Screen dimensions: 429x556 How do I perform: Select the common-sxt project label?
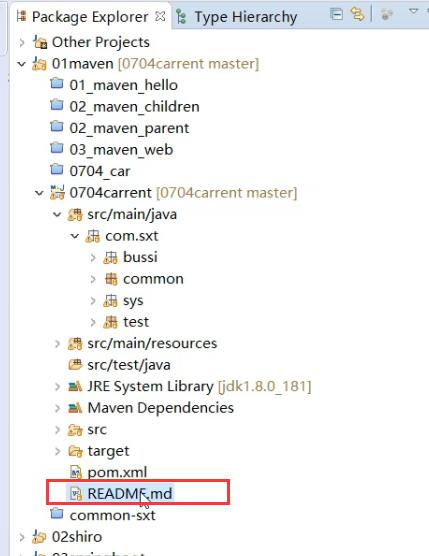(112, 516)
